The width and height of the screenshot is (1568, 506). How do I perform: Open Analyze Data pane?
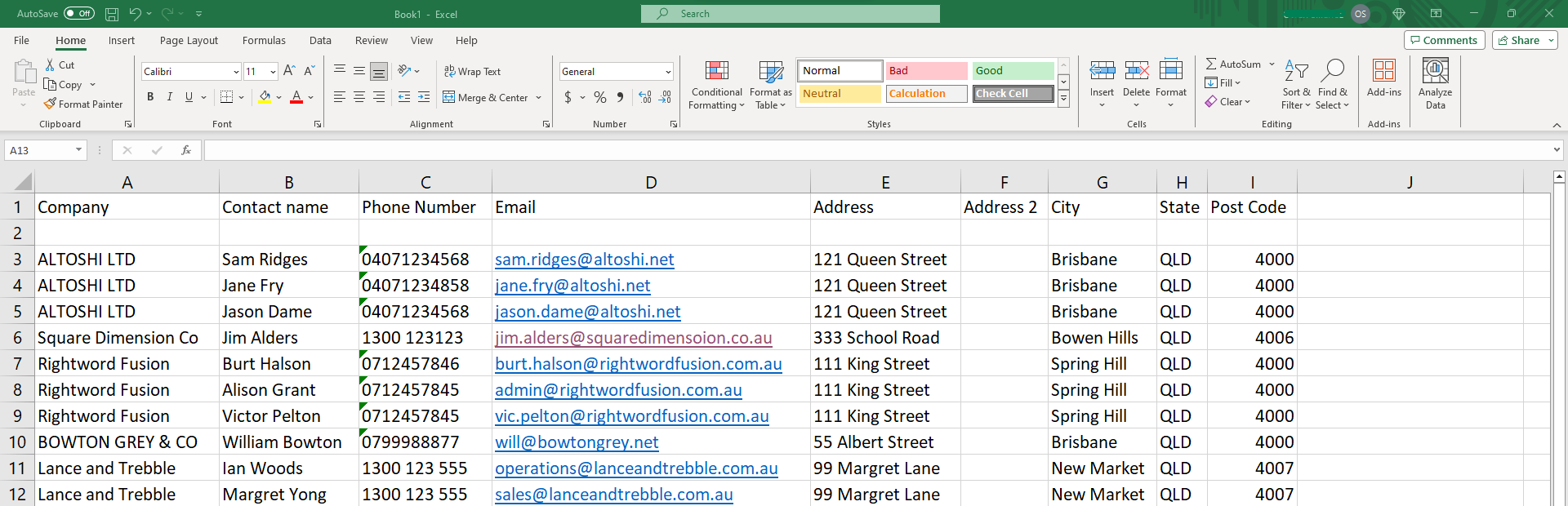click(1436, 84)
